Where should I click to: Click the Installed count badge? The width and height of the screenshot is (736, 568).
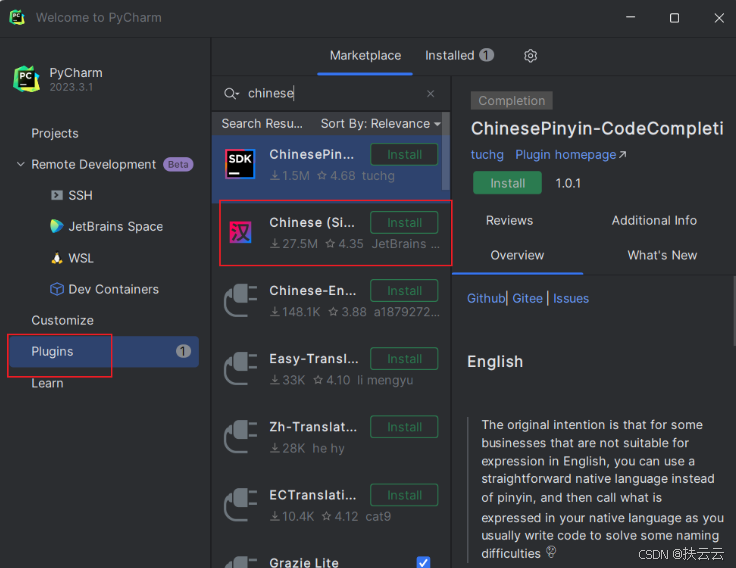pos(486,55)
